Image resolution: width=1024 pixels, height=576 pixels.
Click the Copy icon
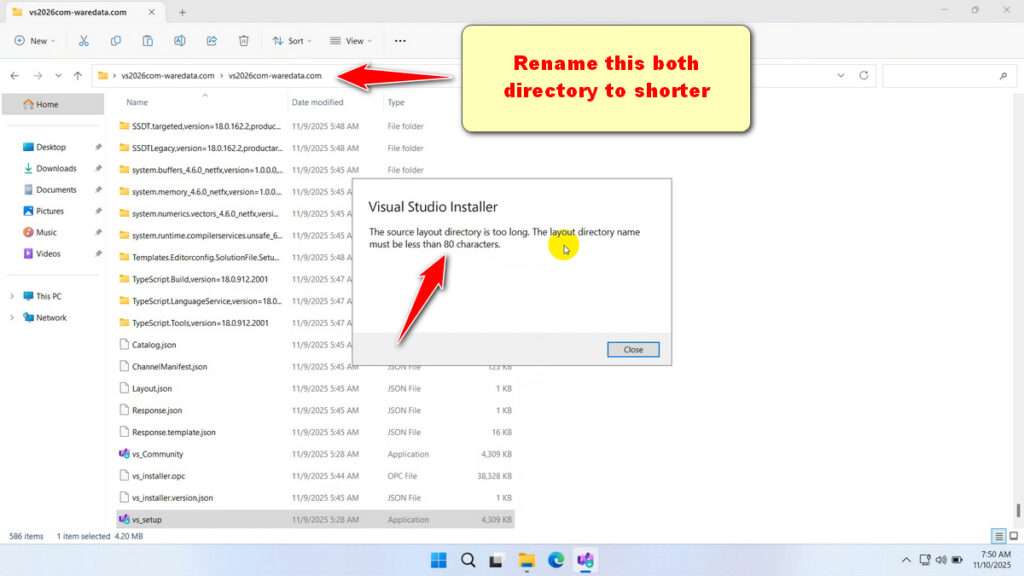point(116,40)
